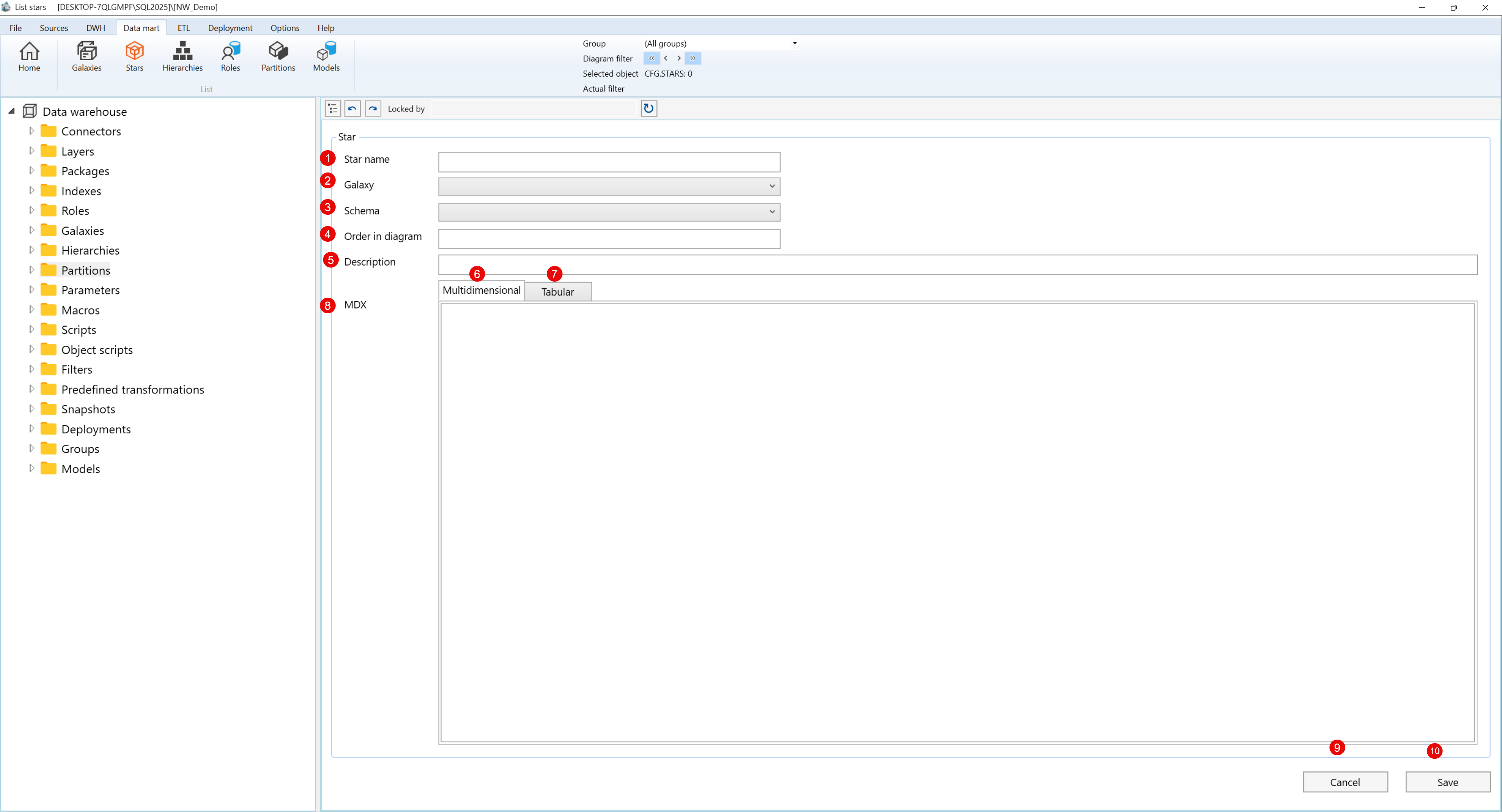Select the Stars ribbon icon
The image size is (1502, 812).
[134, 57]
